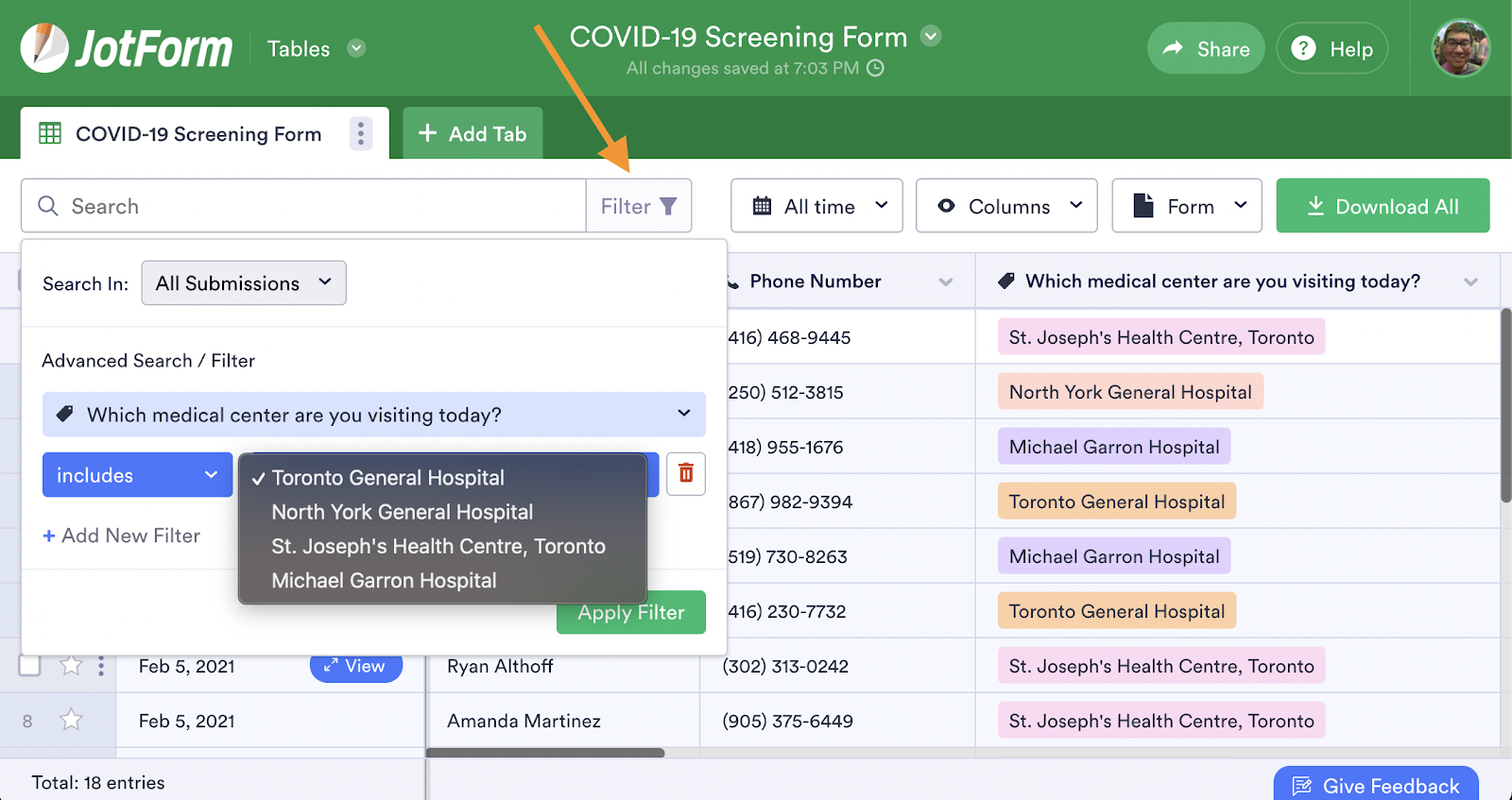
Task: Click the Total: 18 entries label
Action: (98, 782)
